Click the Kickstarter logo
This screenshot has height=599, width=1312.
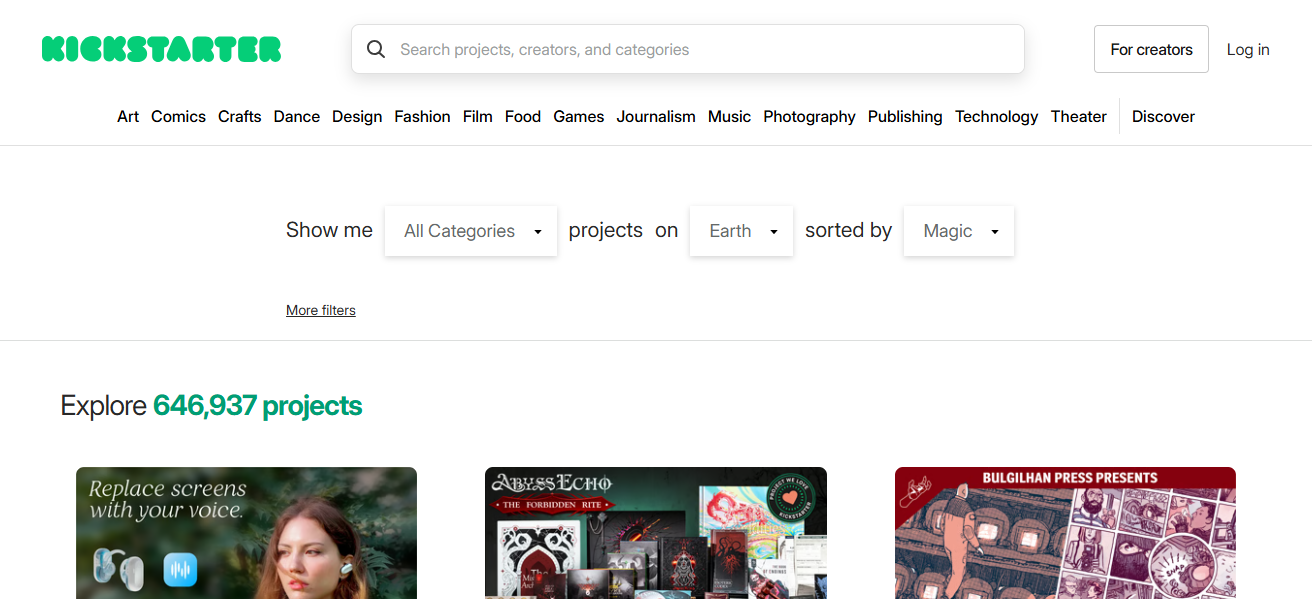coord(161,49)
